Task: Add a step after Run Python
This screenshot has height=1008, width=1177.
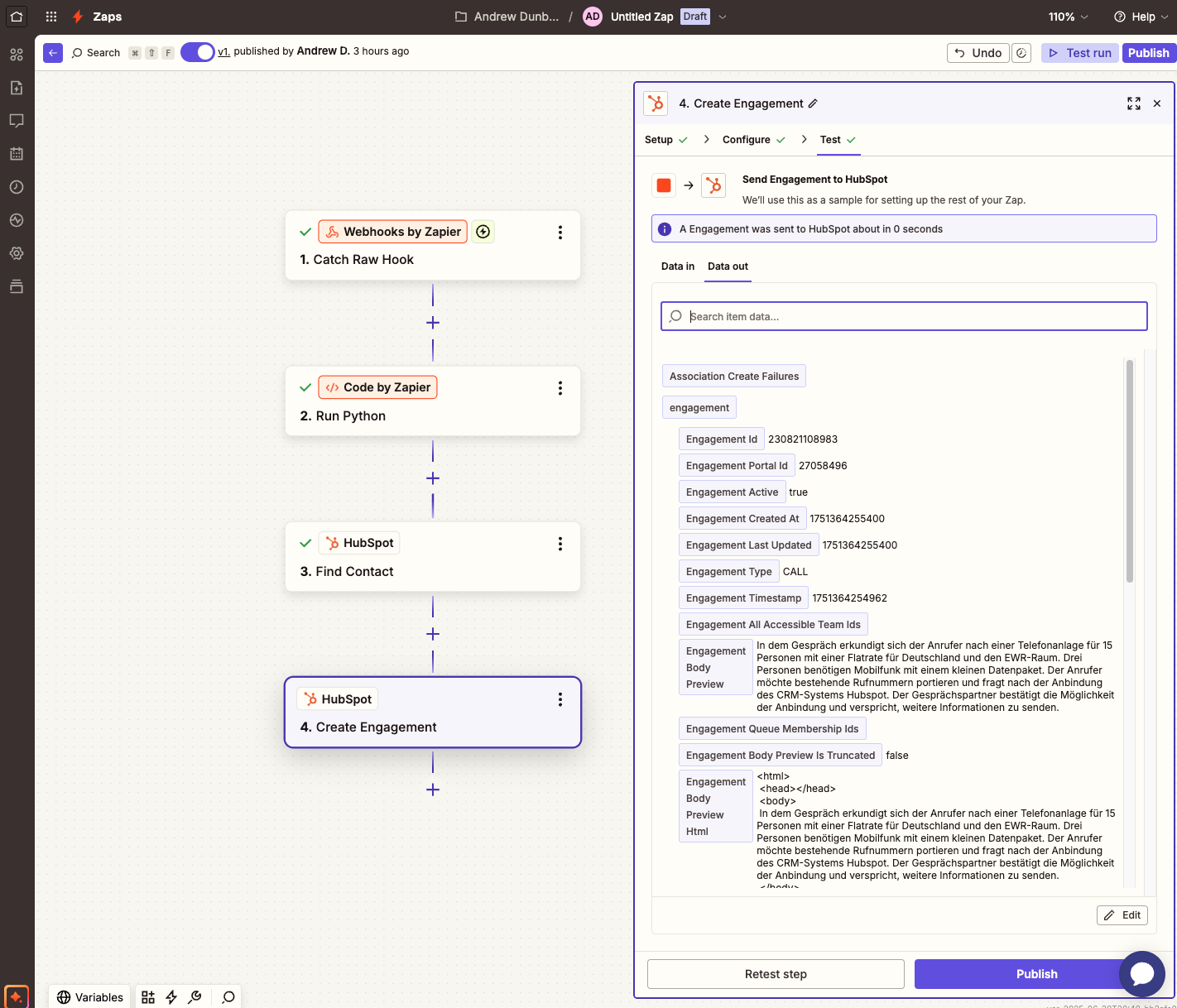Action: tap(433, 478)
